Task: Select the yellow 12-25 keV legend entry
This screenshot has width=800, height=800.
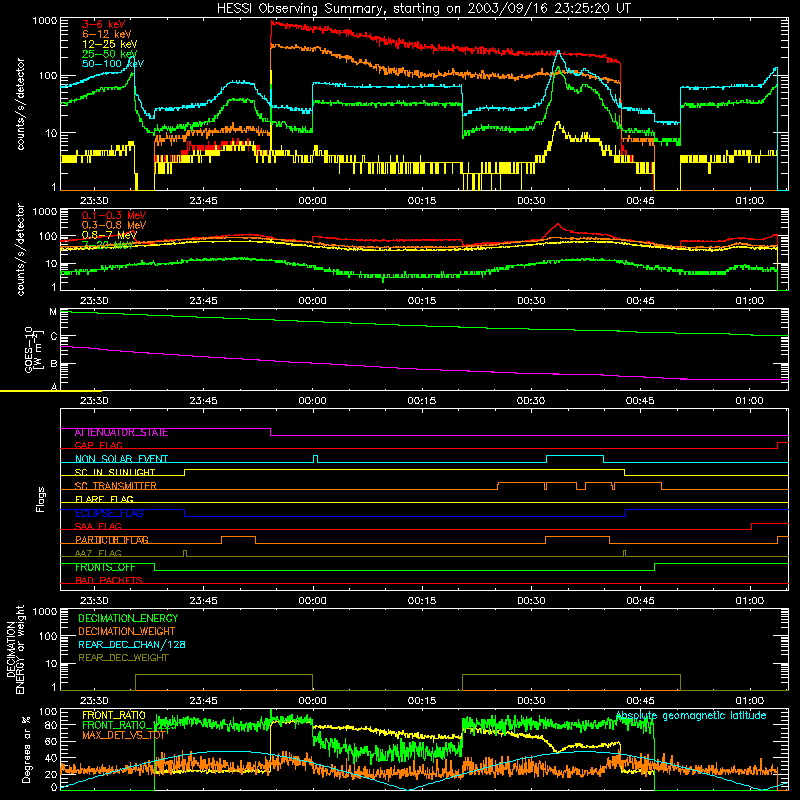Action: [x=110, y=44]
